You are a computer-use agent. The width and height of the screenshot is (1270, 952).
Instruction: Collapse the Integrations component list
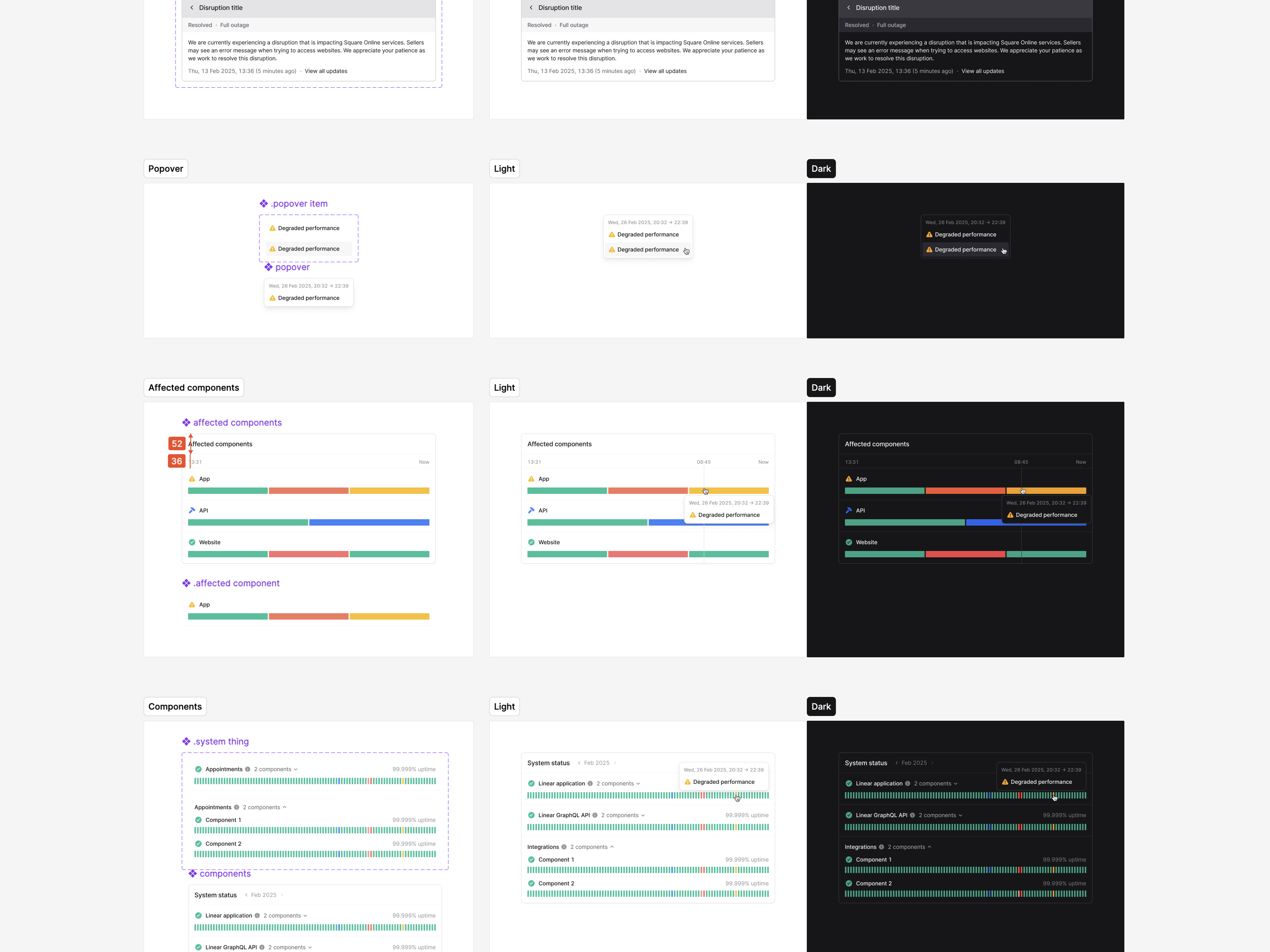coord(612,846)
